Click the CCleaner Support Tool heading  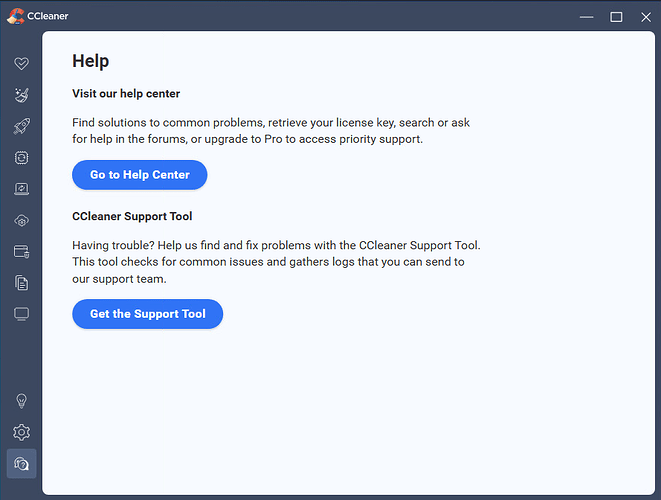tap(132, 216)
